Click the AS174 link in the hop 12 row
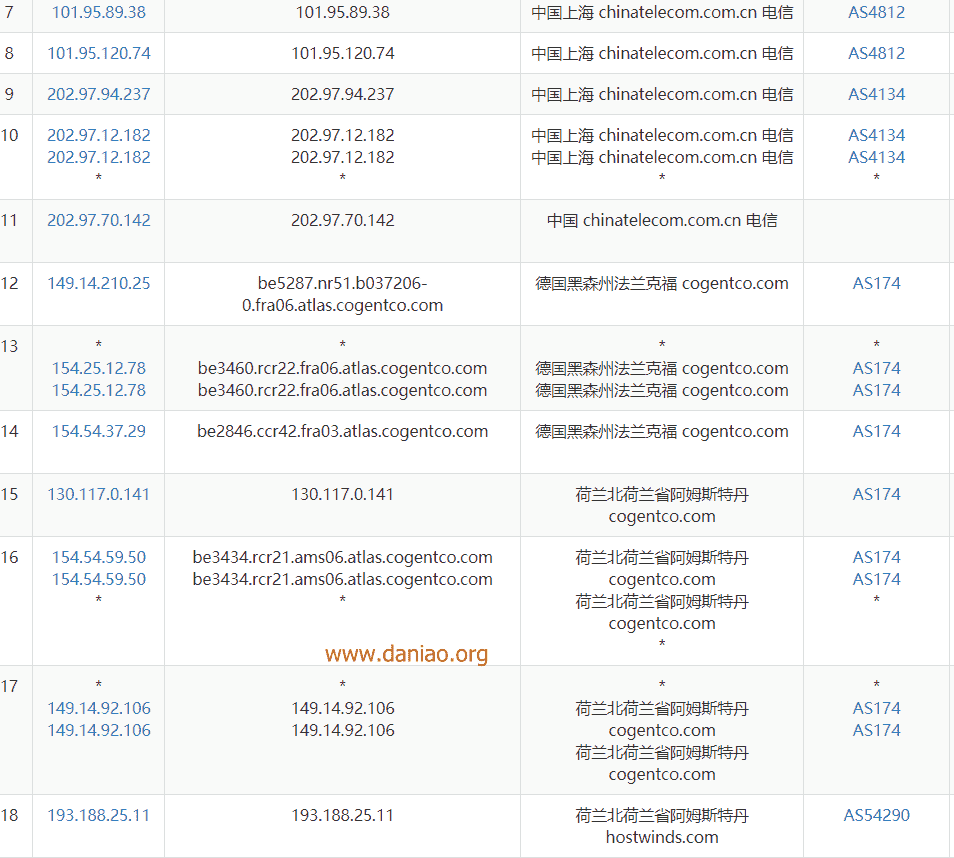 876,283
